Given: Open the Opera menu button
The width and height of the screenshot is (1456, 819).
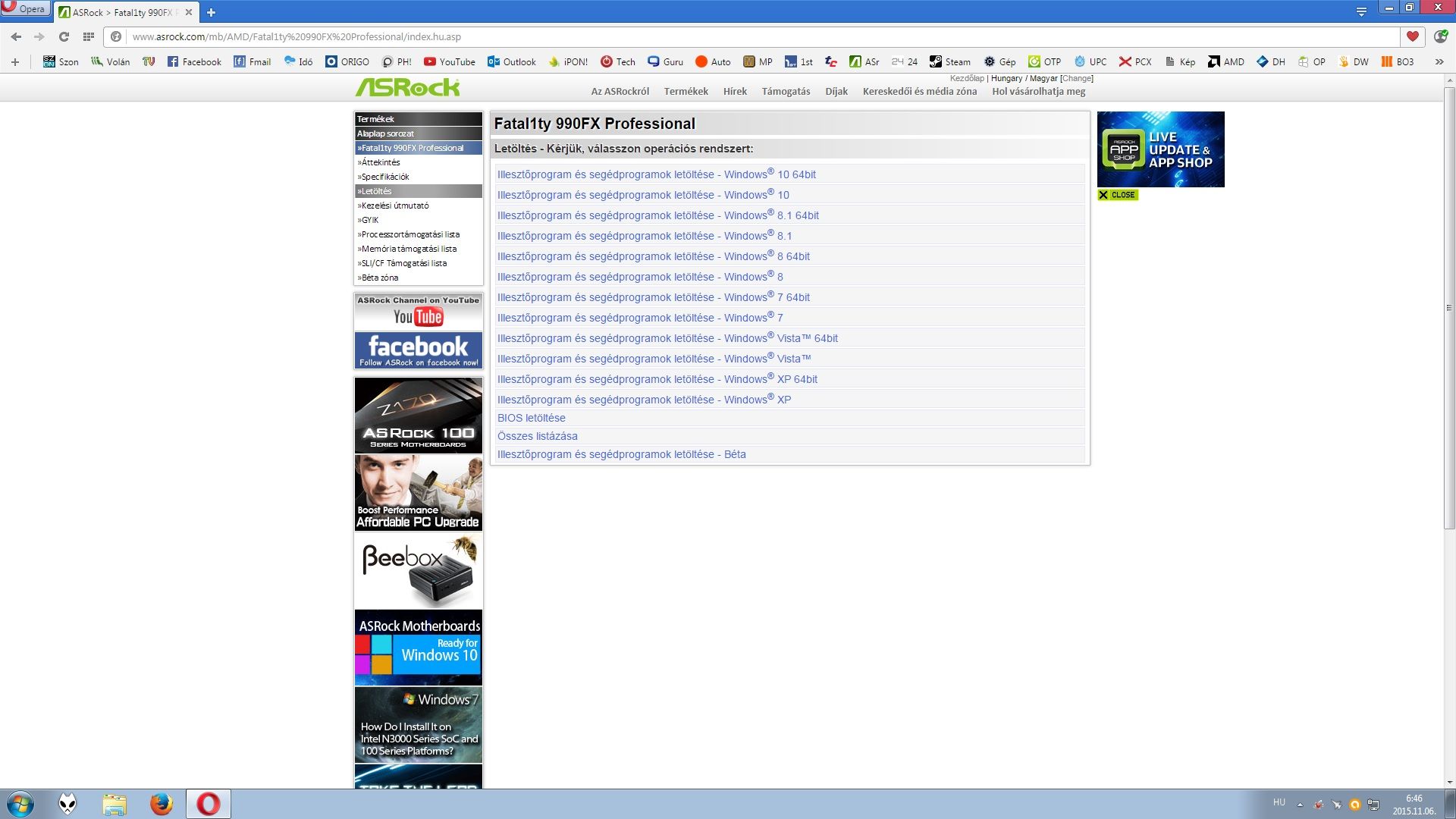Looking at the screenshot, I should click(x=25, y=9).
